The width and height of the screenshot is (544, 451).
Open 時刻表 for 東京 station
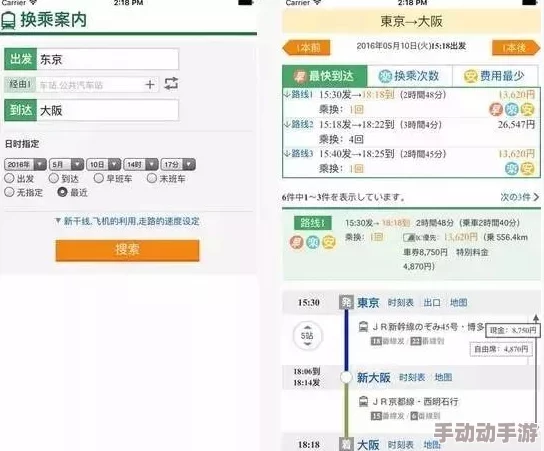tap(401, 303)
